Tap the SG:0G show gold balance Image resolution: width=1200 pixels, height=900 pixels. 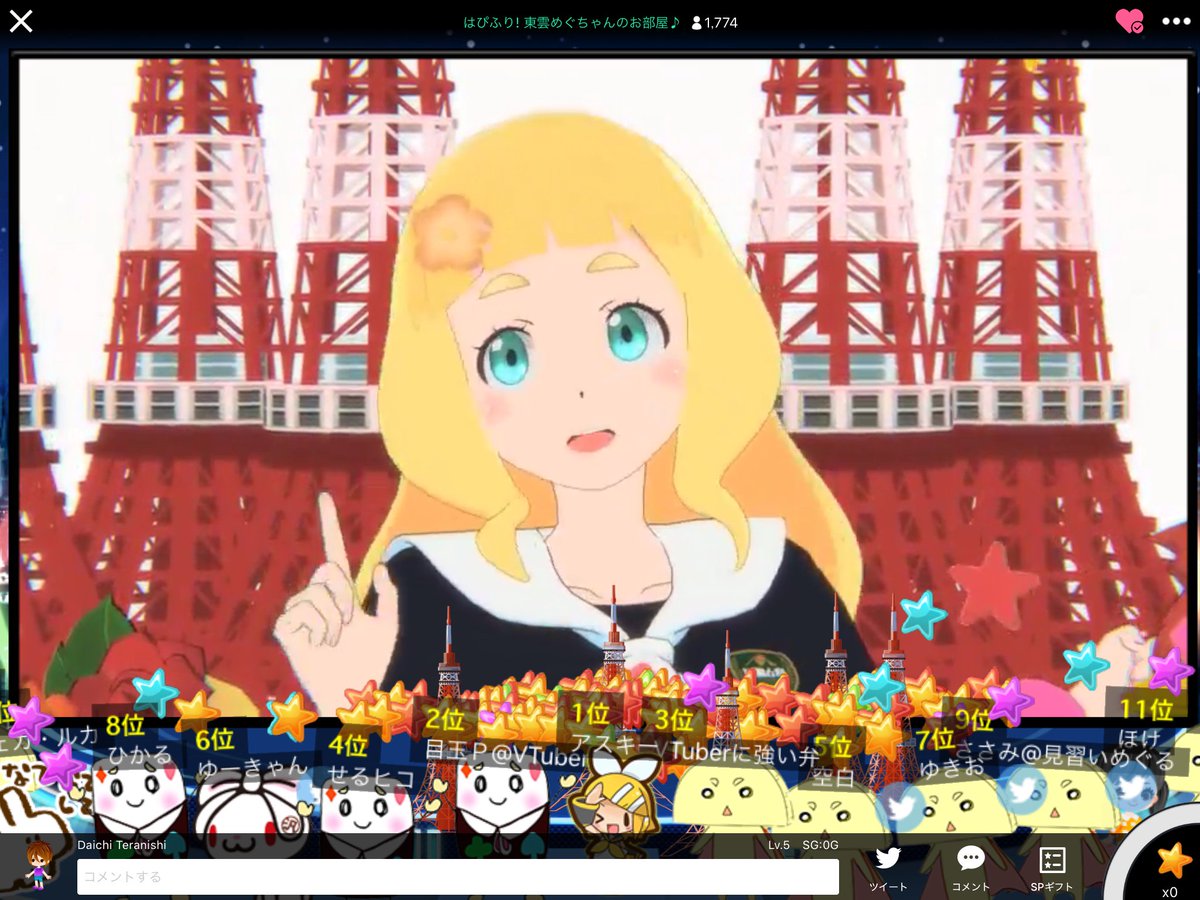click(820, 845)
